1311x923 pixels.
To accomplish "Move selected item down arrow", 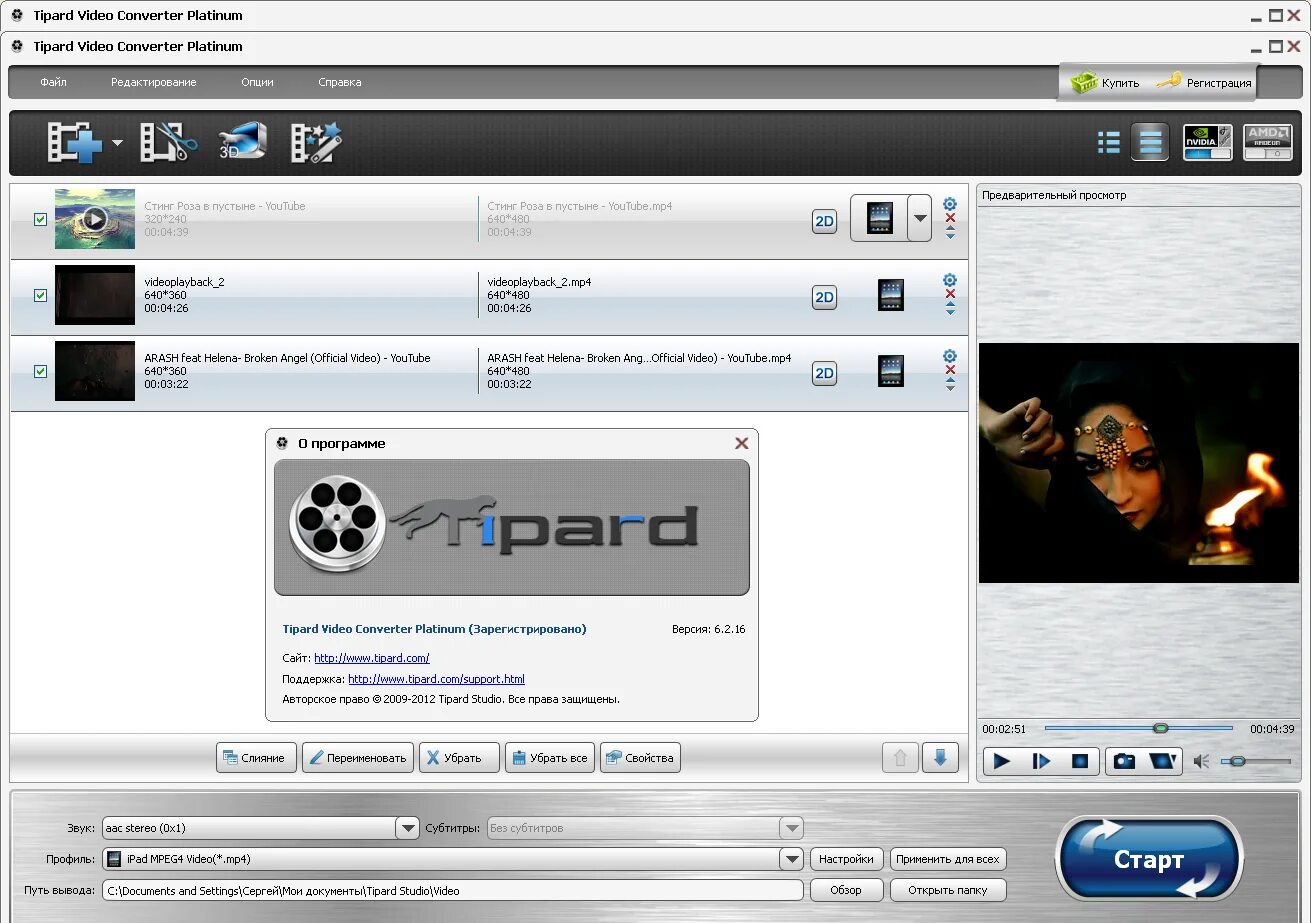I will pos(940,758).
